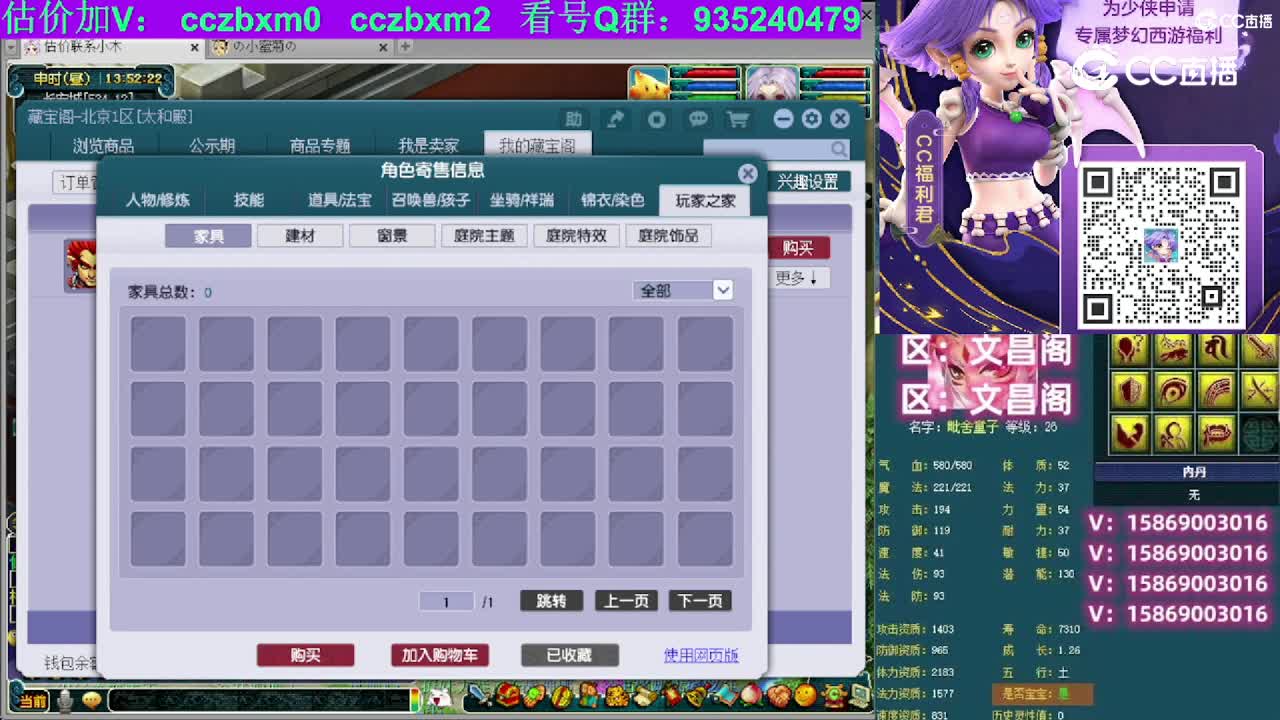Screen dimensions: 1280x720
Task: Select 我的藏宝阁 tab
Action: (x=537, y=146)
